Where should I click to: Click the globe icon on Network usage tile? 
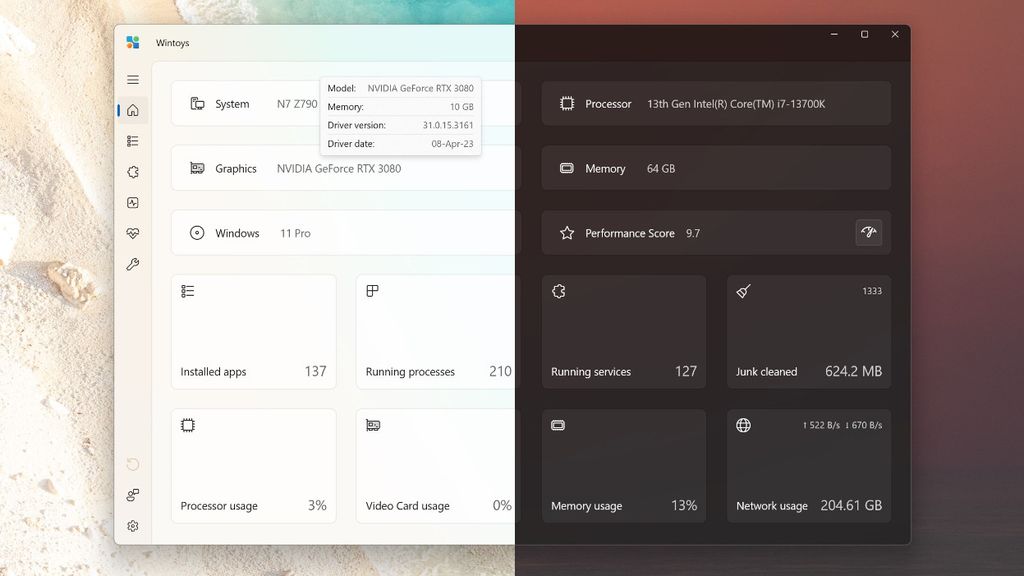coord(741,425)
